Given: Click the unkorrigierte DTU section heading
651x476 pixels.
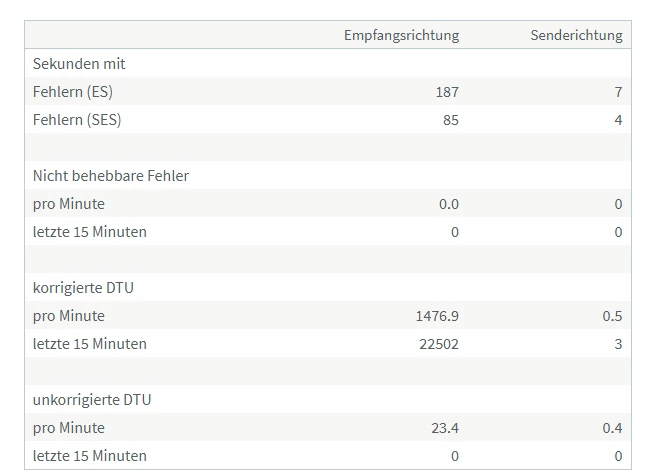Looking at the screenshot, I should tap(92, 400).
